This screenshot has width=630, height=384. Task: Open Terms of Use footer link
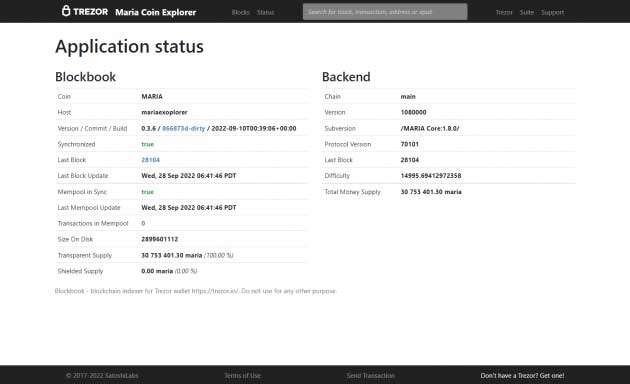click(243, 376)
